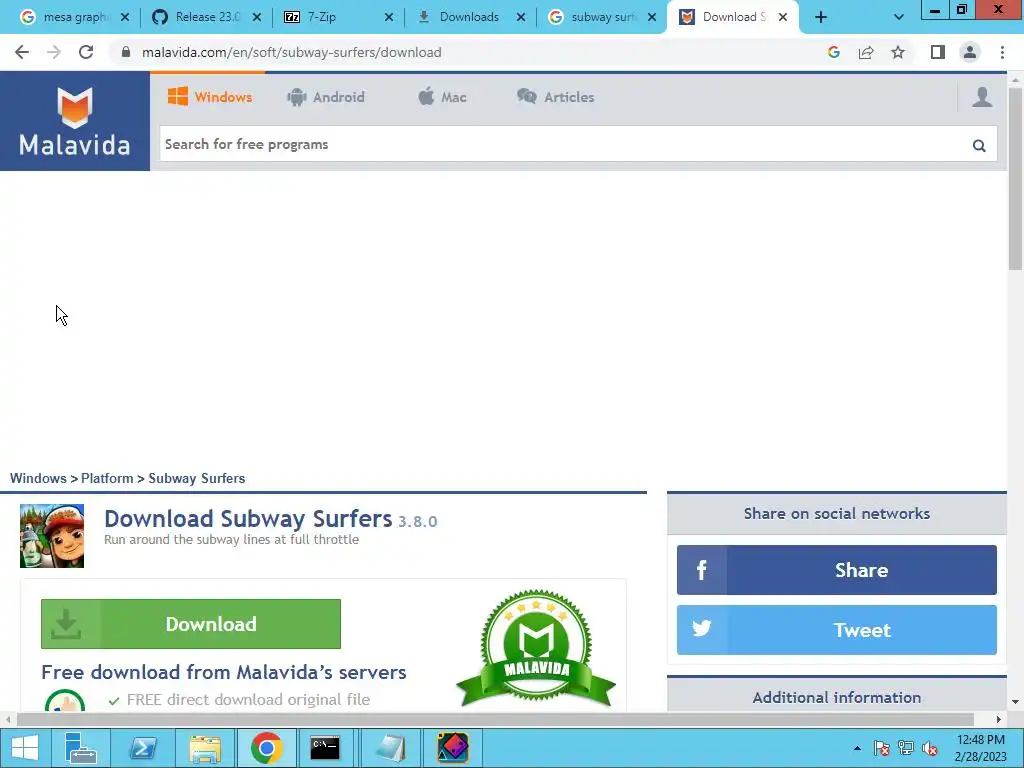Open the Chrome profile avatar
Screen dimensions: 1024x768
970,52
